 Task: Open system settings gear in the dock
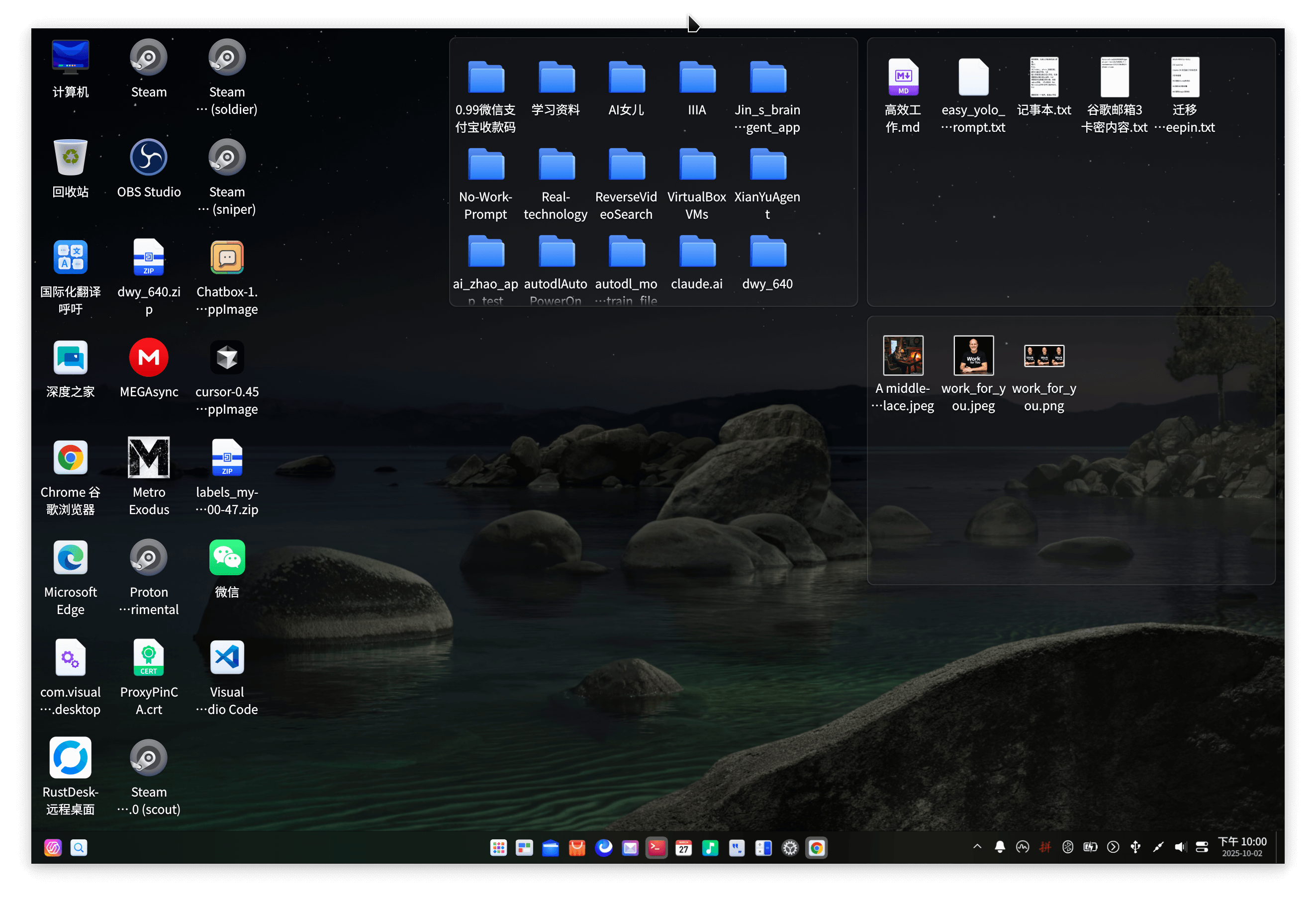[x=790, y=848]
